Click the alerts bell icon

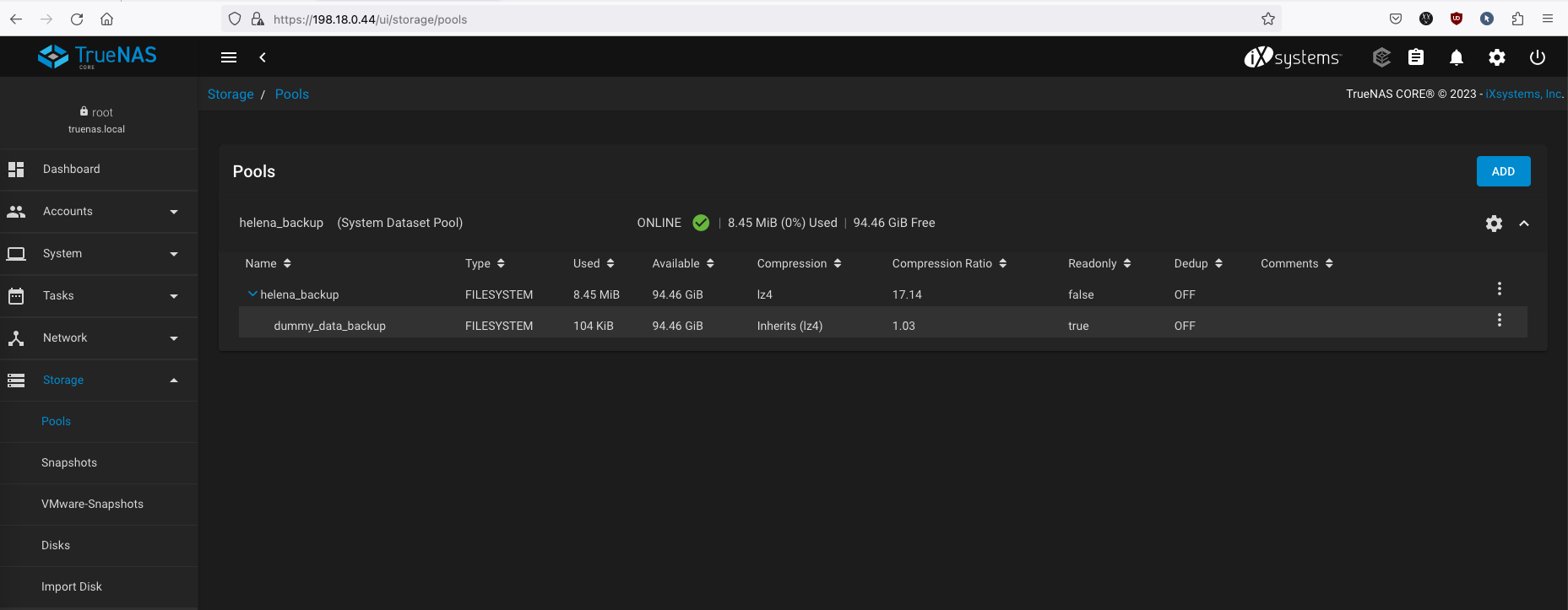[x=1456, y=57]
